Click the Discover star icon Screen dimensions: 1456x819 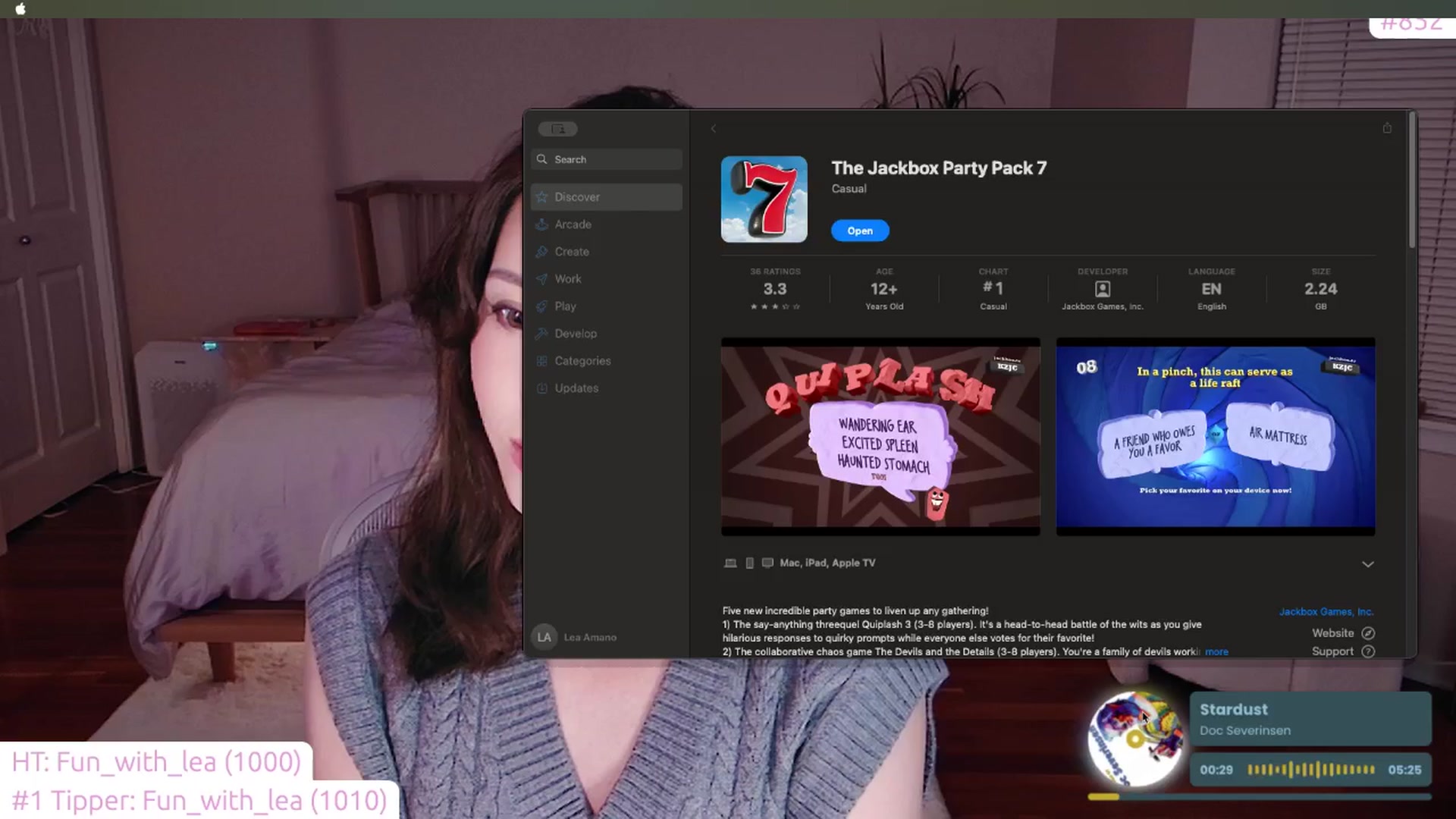point(541,197)
